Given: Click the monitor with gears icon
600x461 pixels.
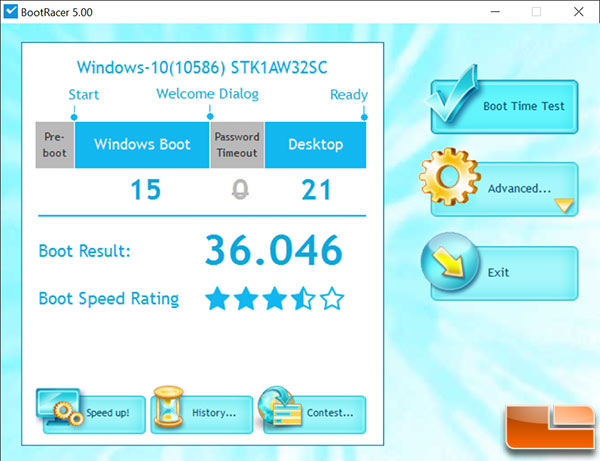Looking at the screenshot, I should [59, 407].
